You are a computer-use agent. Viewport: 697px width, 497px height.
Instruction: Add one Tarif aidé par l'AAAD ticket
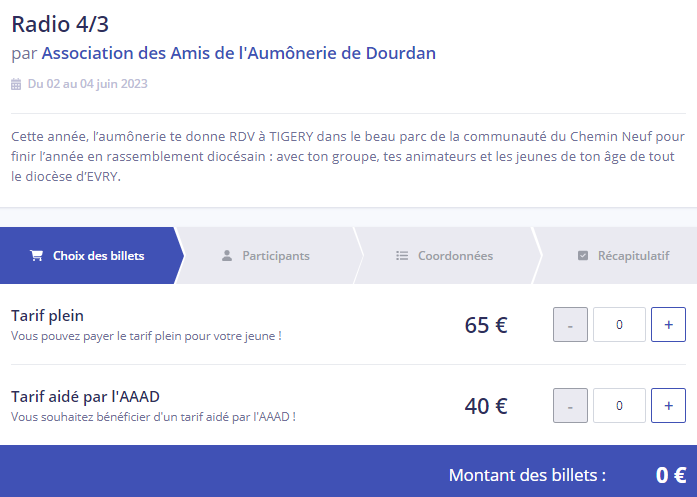(x=668, y=405)
